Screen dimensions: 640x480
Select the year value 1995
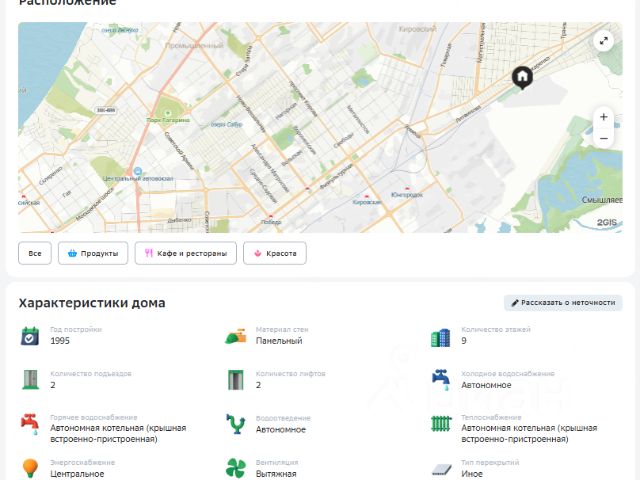coord(60,341)
